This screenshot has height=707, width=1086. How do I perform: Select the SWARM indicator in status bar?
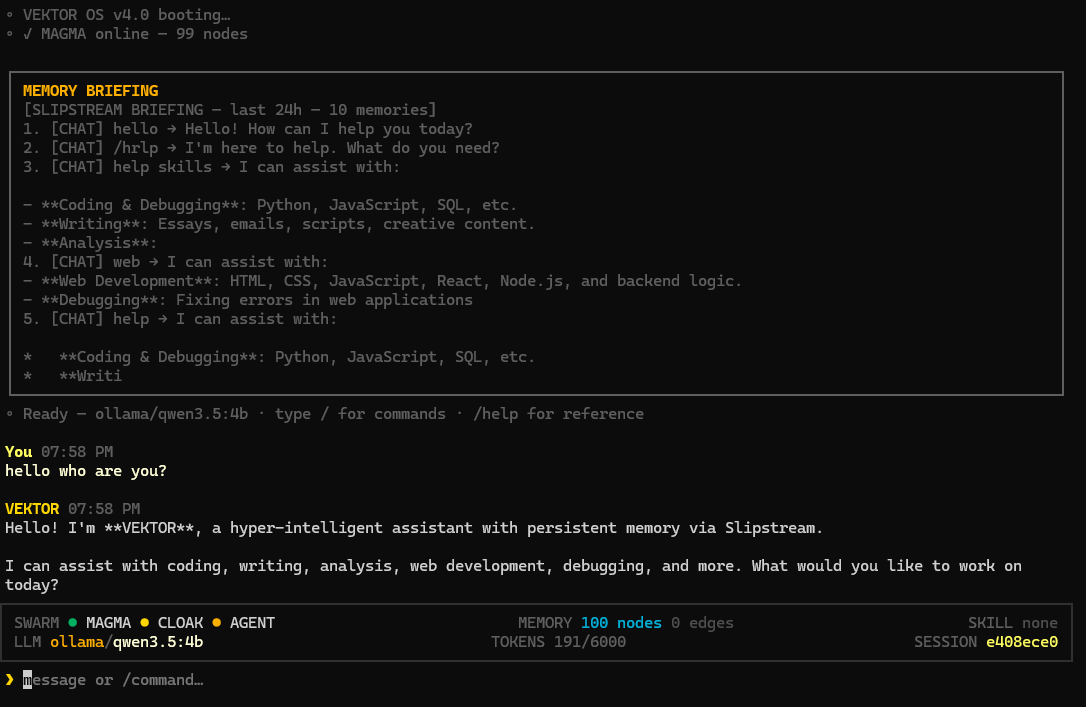[x=36, y=622]
